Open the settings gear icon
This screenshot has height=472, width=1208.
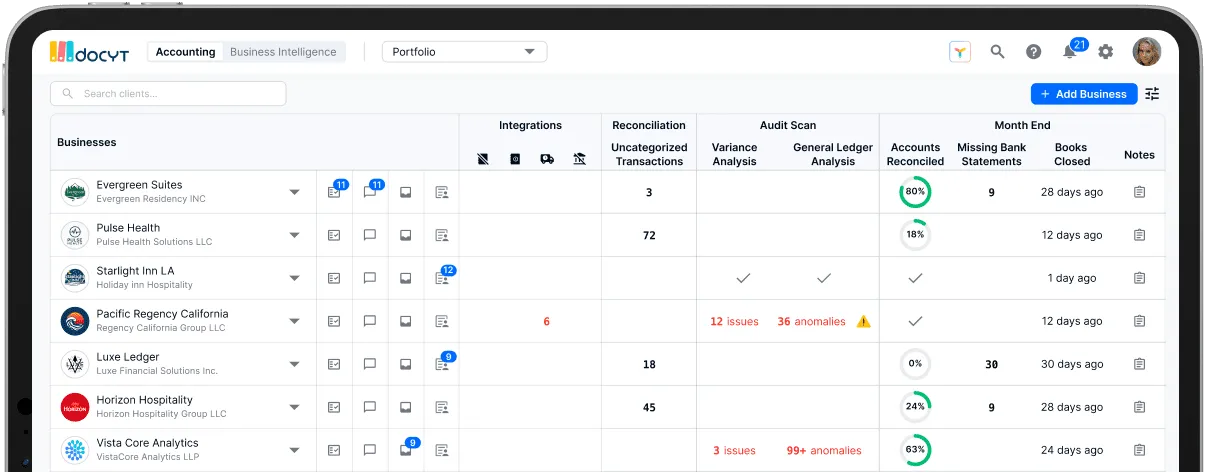pyautogui.click(x=1105, y=52)
